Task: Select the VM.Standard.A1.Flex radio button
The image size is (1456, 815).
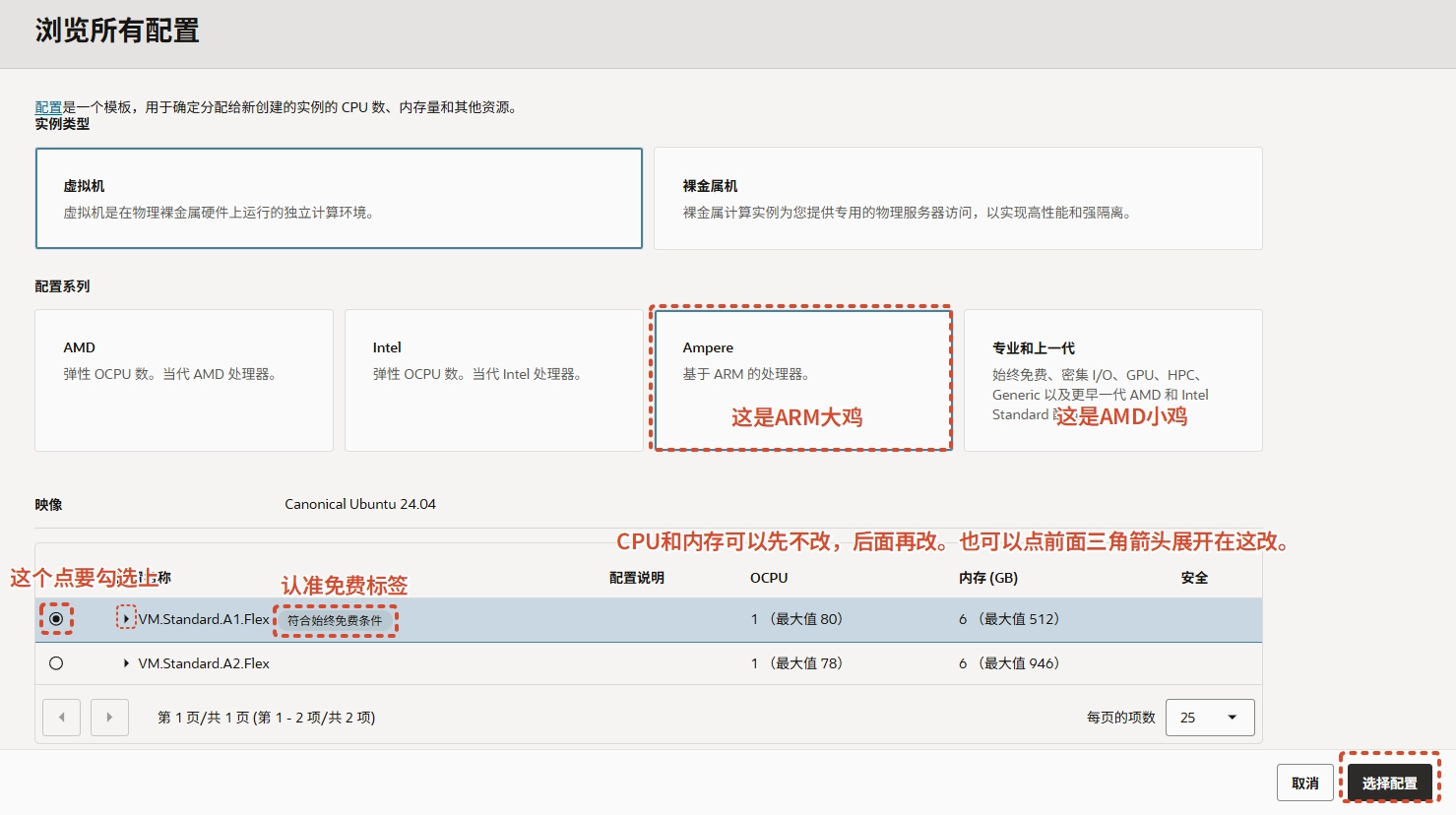Action: point(56,619)
